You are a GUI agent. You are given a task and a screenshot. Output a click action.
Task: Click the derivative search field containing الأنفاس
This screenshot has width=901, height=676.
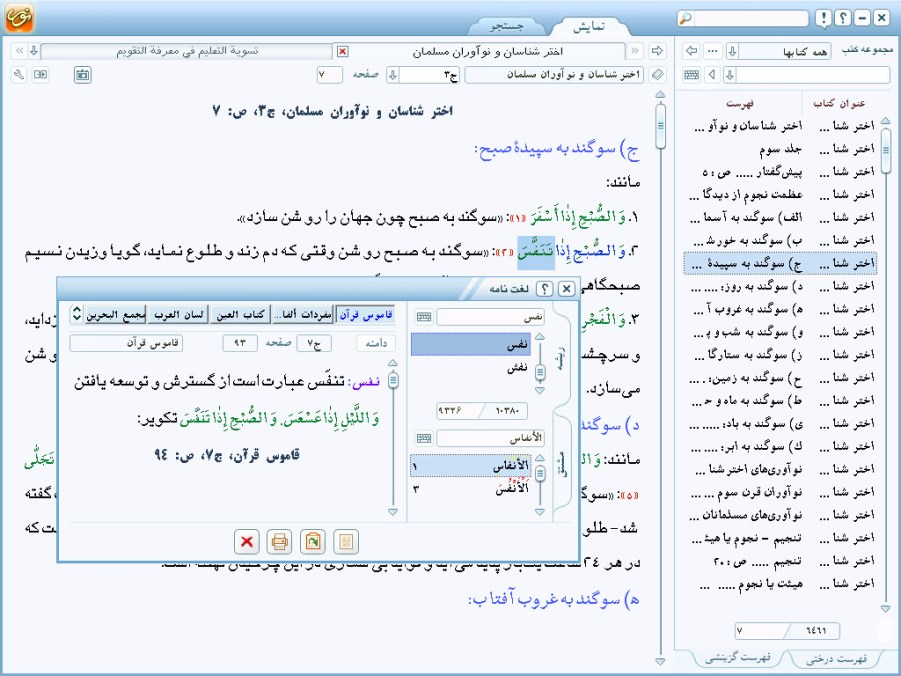490,439
